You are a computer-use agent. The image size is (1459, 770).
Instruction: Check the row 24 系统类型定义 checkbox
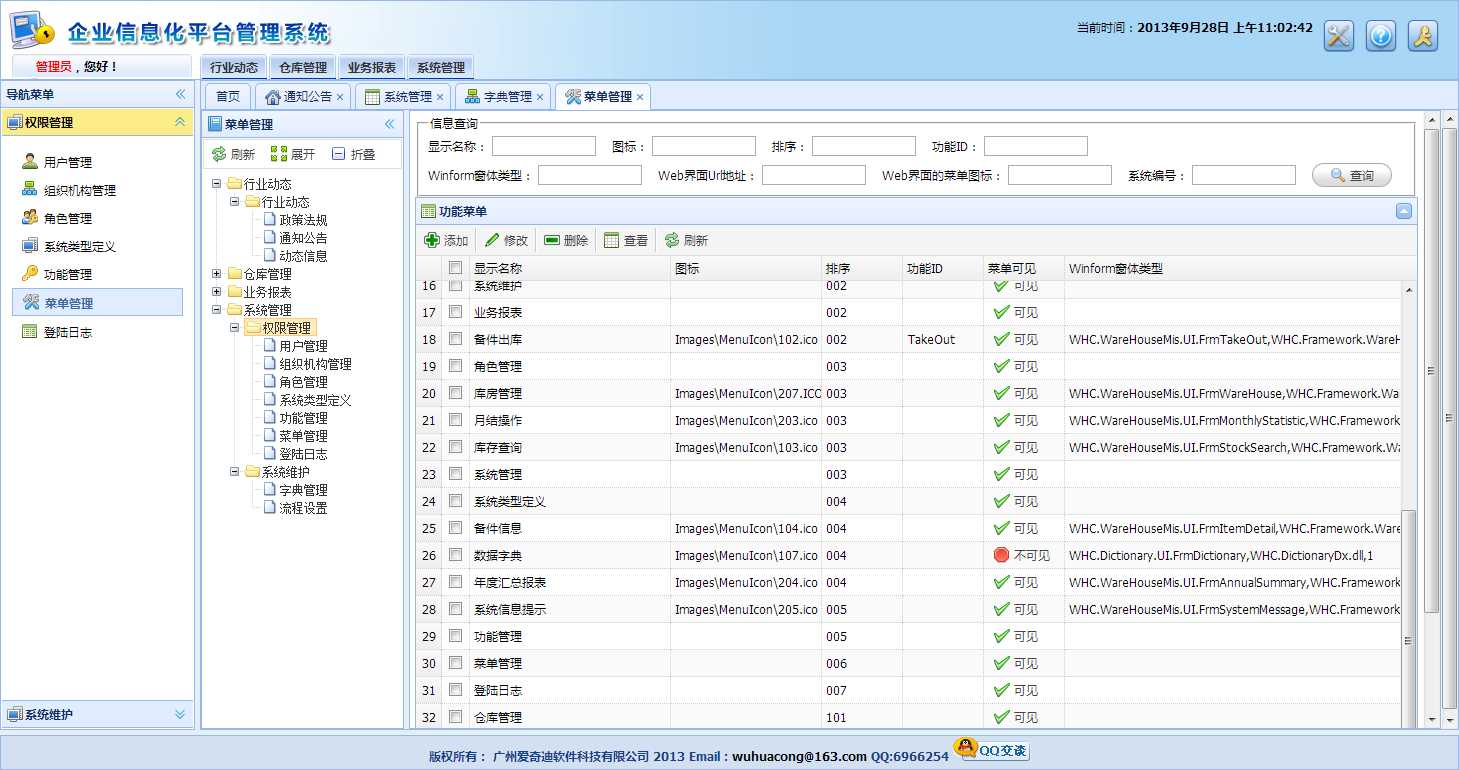tap(456, 502)
